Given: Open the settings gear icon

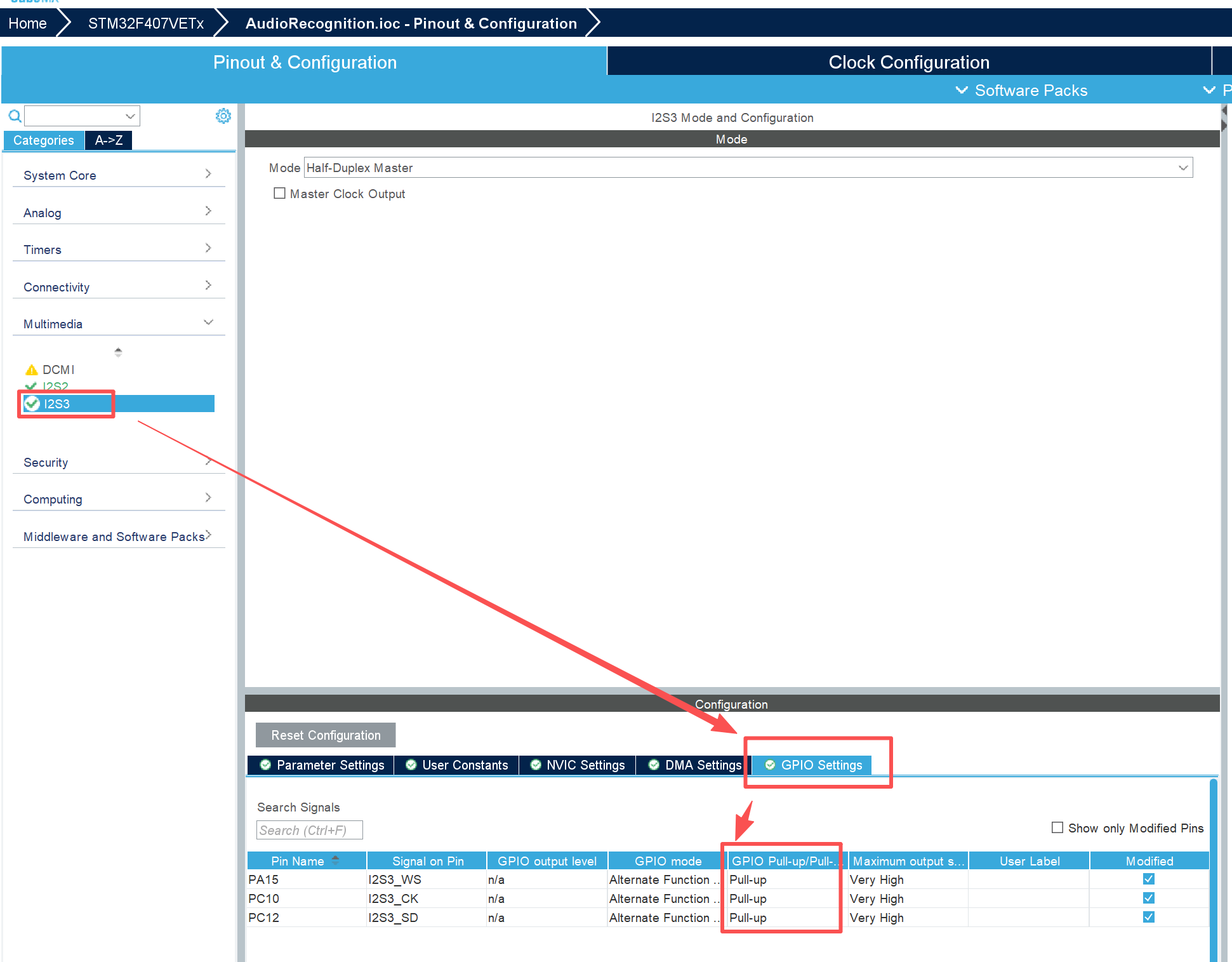Looking at the screenshot, I should 223,116.
